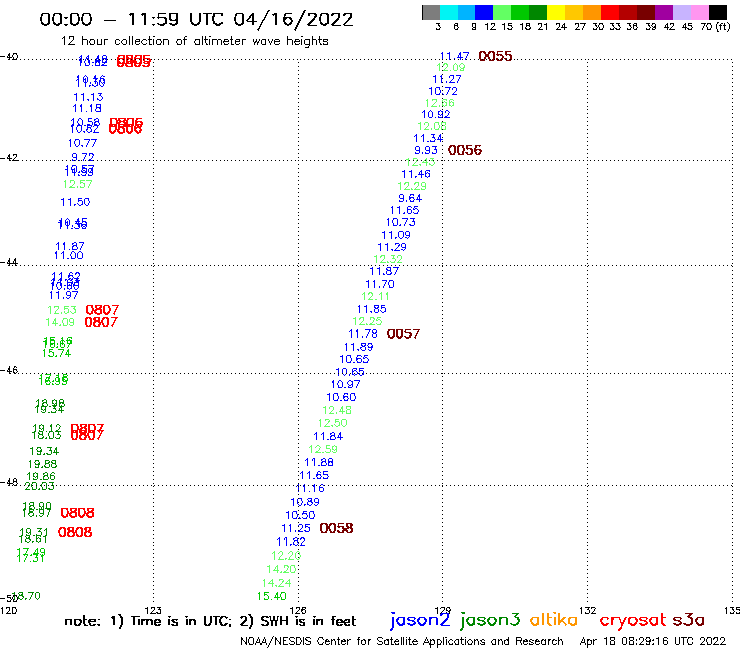
Task: Click the wave height value 11.50
Action: tap(75, 202)
